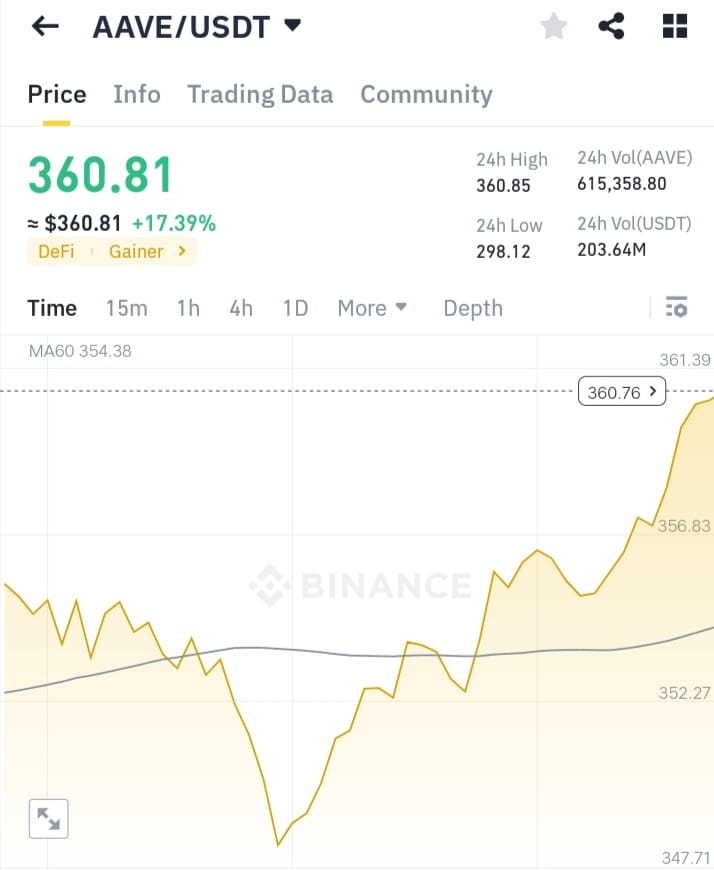Open the grid layout icon top right
Viewport: 714px width, 870px height.
pos(674,26)
